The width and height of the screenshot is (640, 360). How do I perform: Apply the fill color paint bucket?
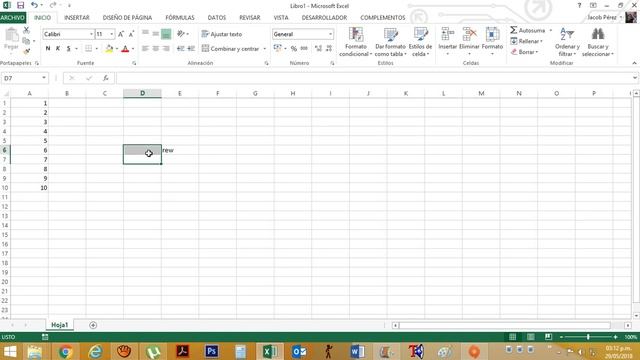tap(109, 49)
